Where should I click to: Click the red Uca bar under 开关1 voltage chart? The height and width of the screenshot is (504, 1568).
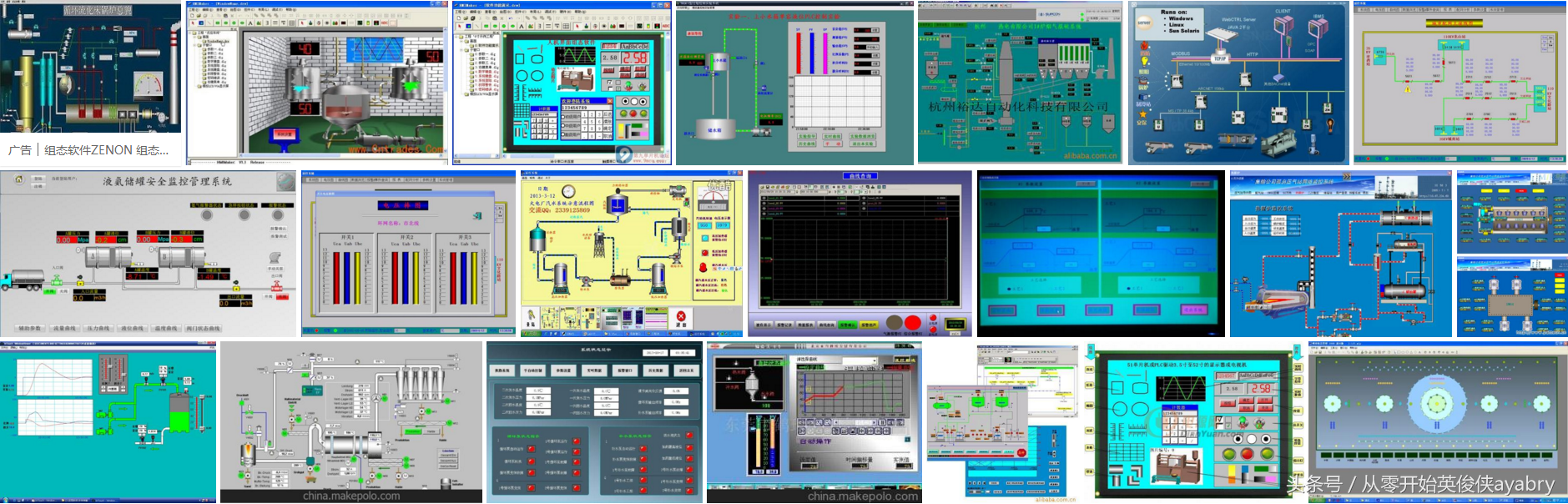pyautogui.click(x=337, y=279)
